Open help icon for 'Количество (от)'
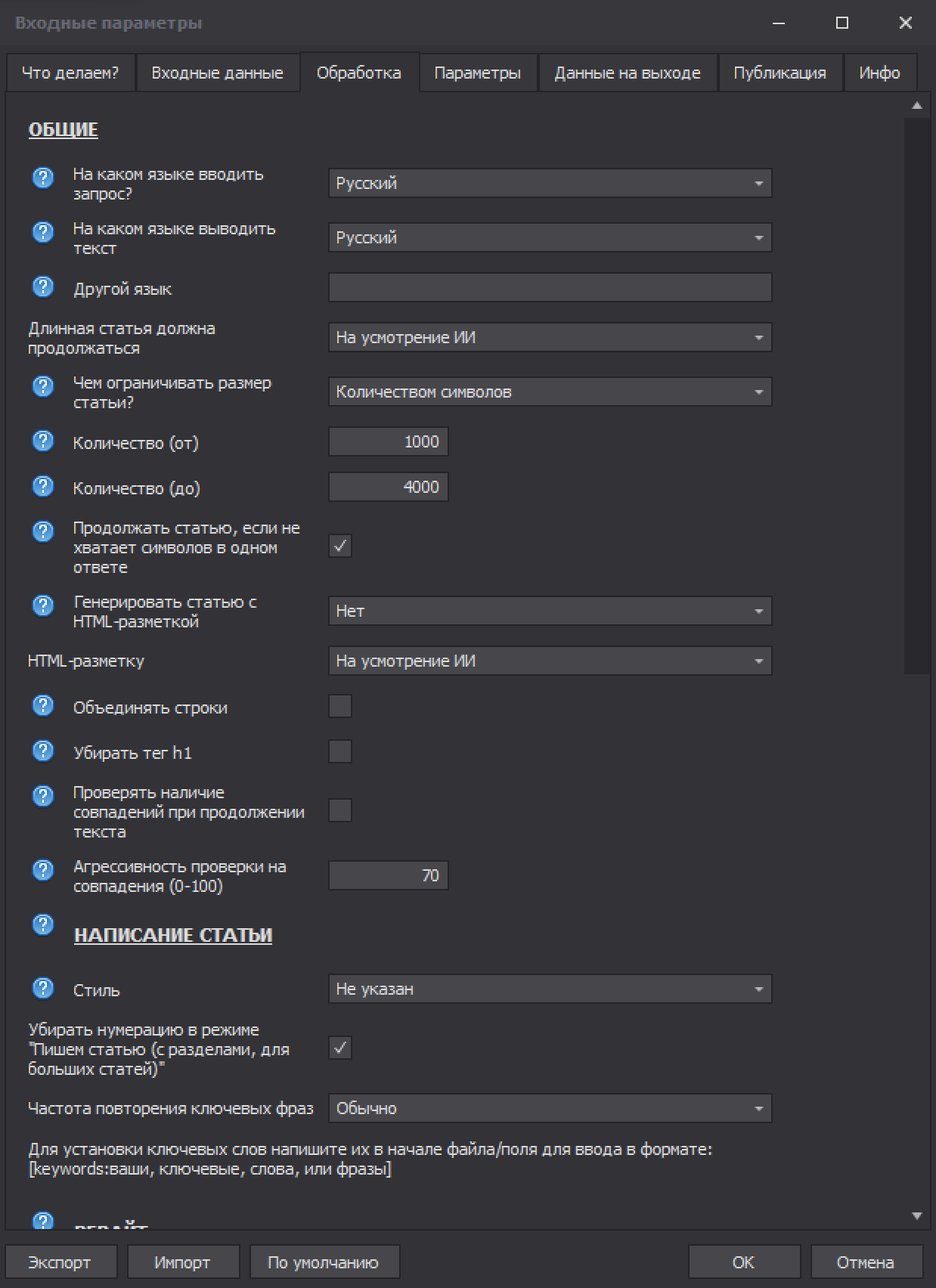 tap(43, 441)
